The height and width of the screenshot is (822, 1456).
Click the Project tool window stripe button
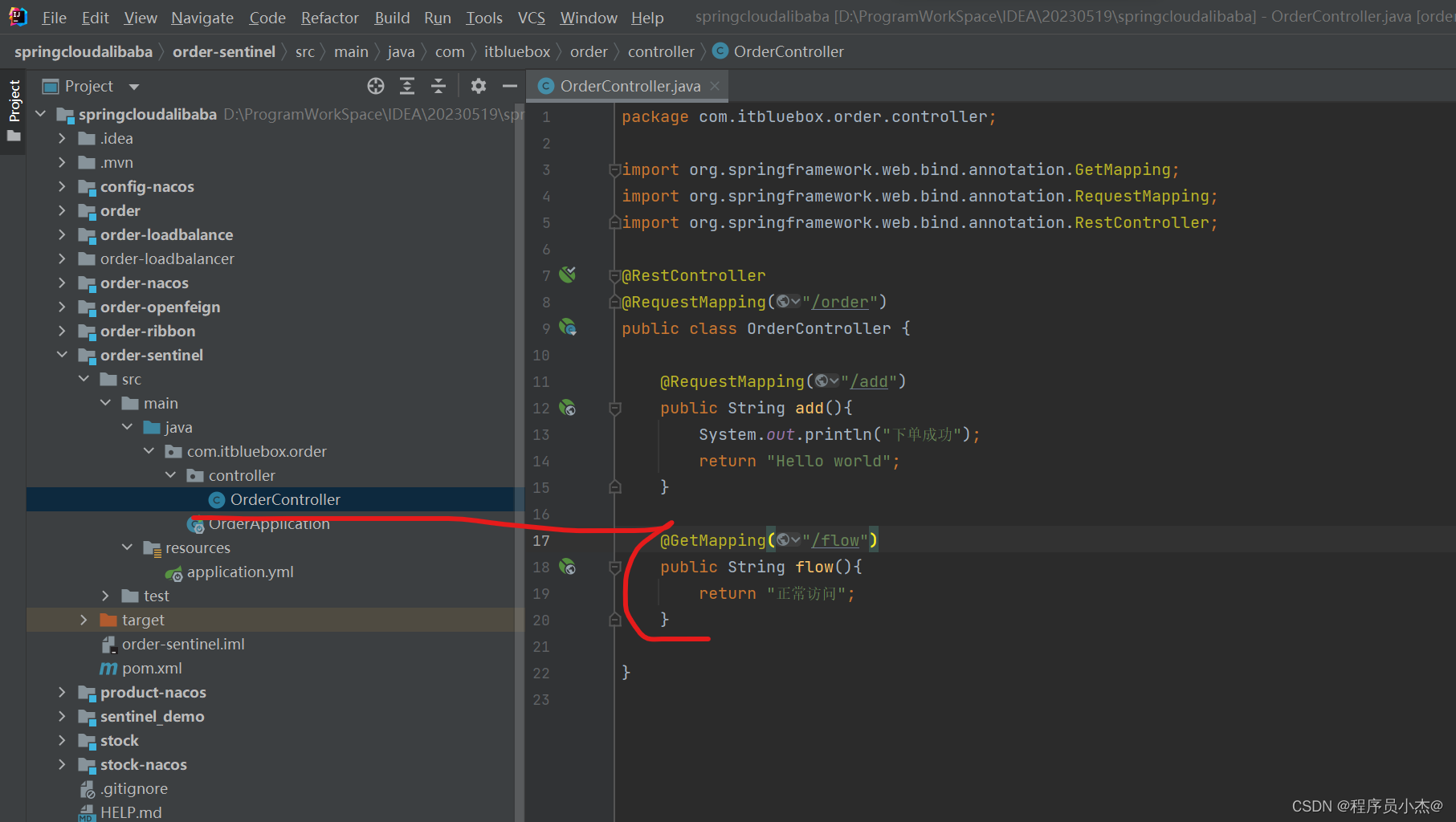coord(14,101)
